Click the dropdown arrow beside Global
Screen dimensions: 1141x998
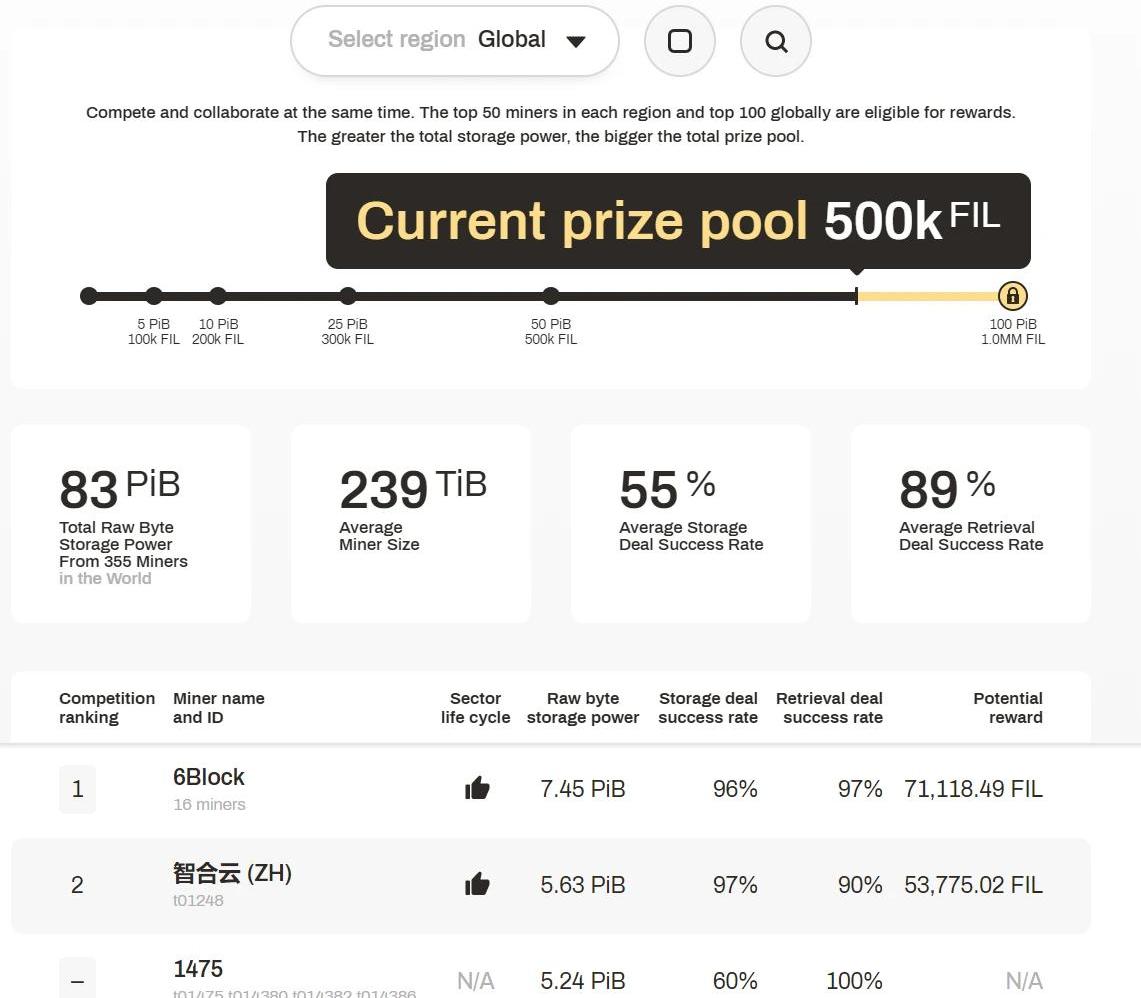point(575,41)
